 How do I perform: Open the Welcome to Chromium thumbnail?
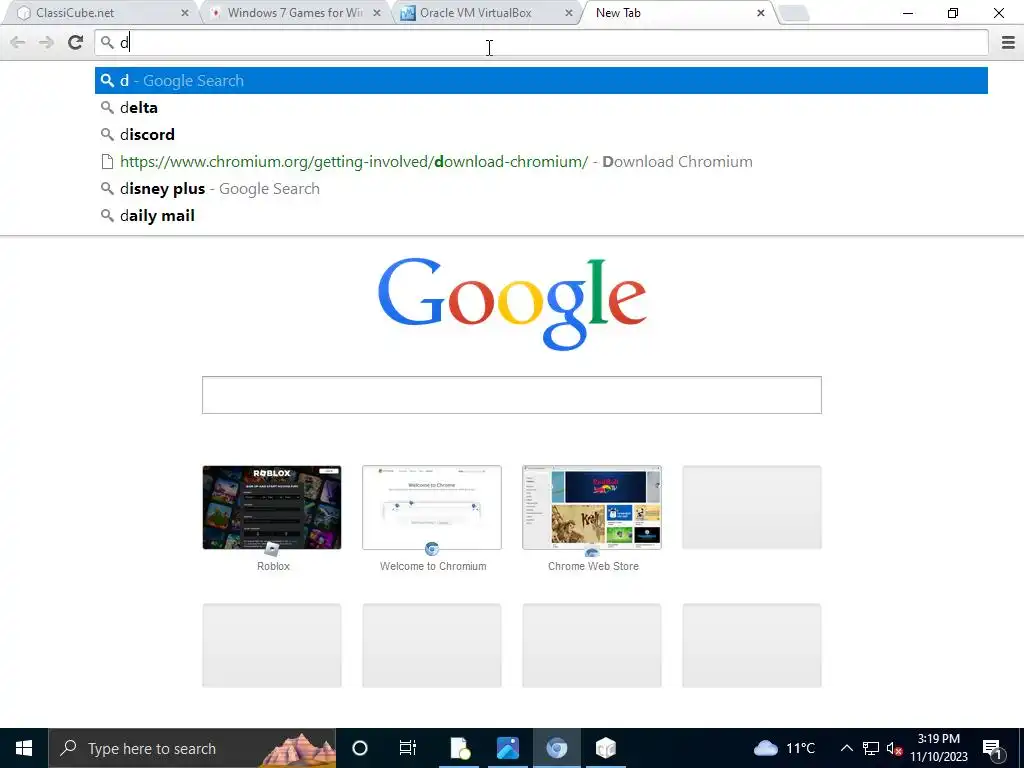(x=432, y=507)
